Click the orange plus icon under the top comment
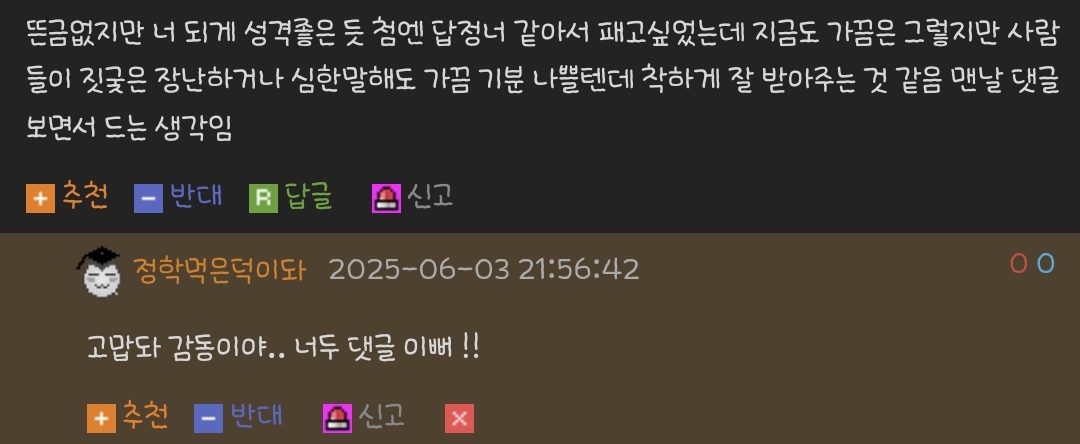This screenshot has height=444, width=1080. pyautogui.click(x=41, y=199)
